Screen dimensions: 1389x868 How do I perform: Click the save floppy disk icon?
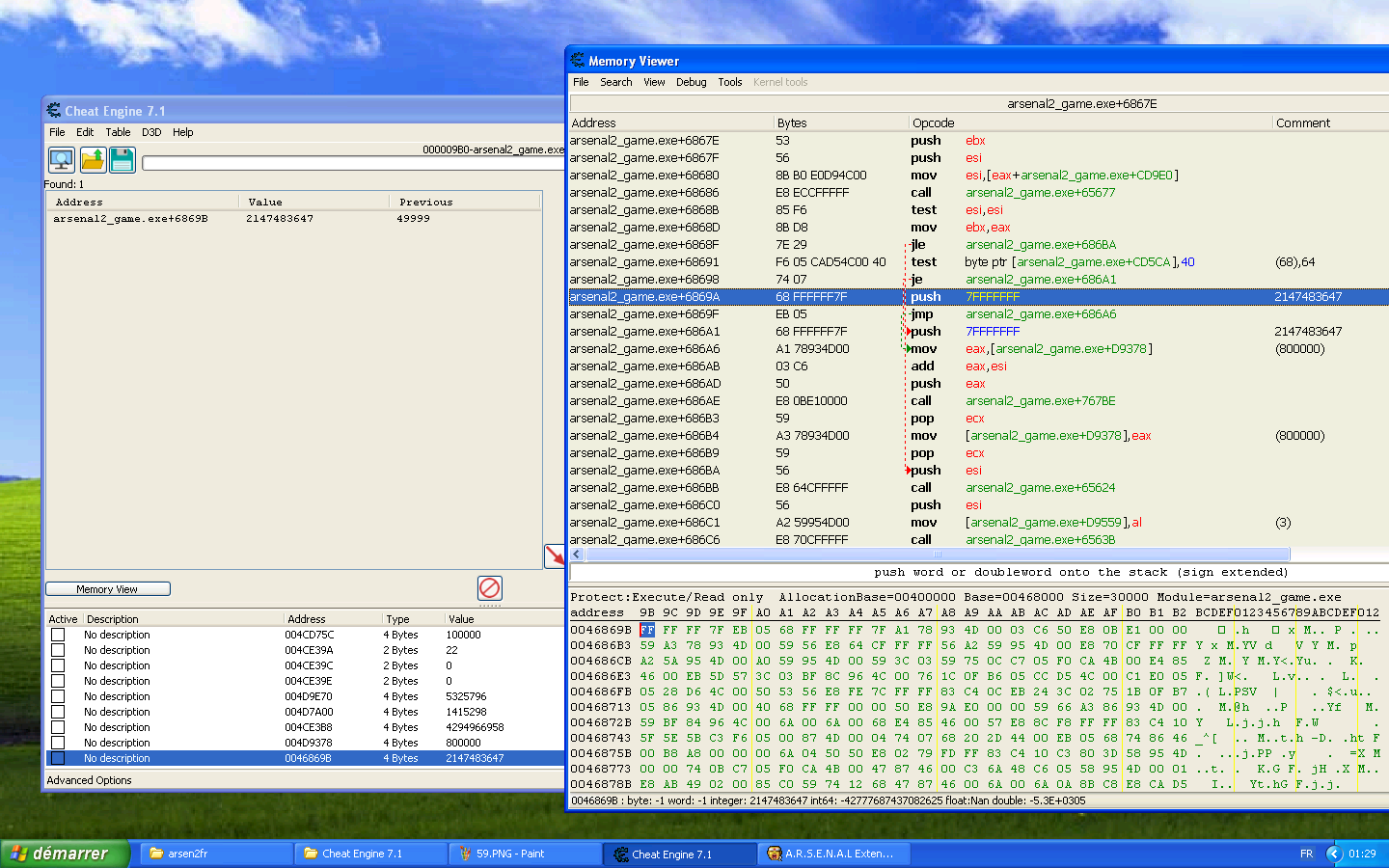(x=123, y=159)
